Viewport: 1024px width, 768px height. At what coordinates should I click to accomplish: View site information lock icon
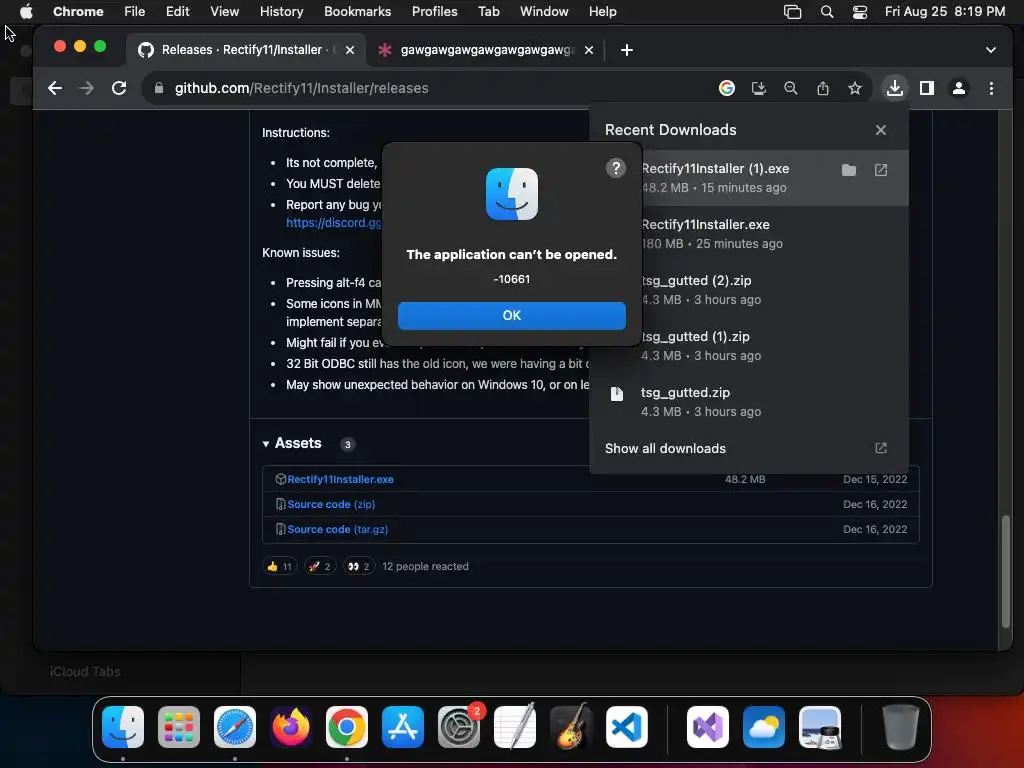point(158,88)
